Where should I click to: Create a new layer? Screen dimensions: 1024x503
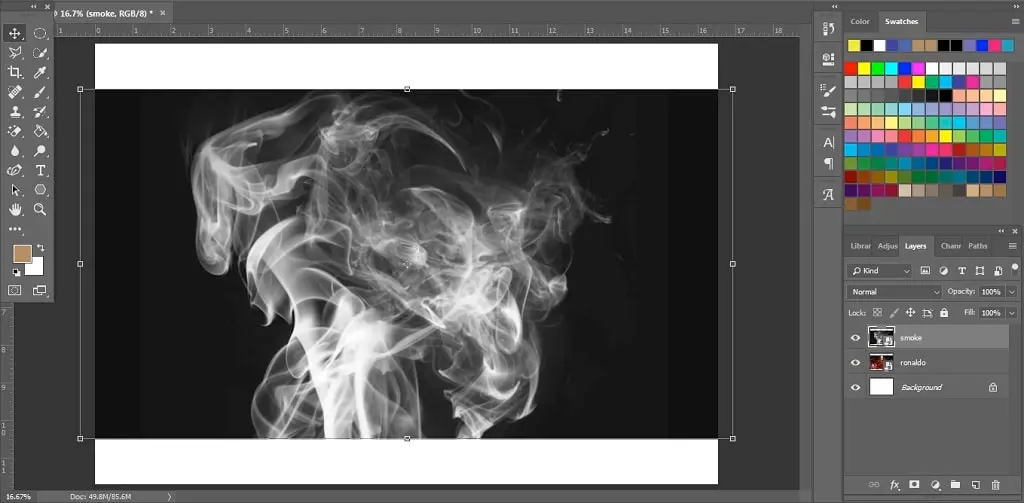[x=976, y=485]
